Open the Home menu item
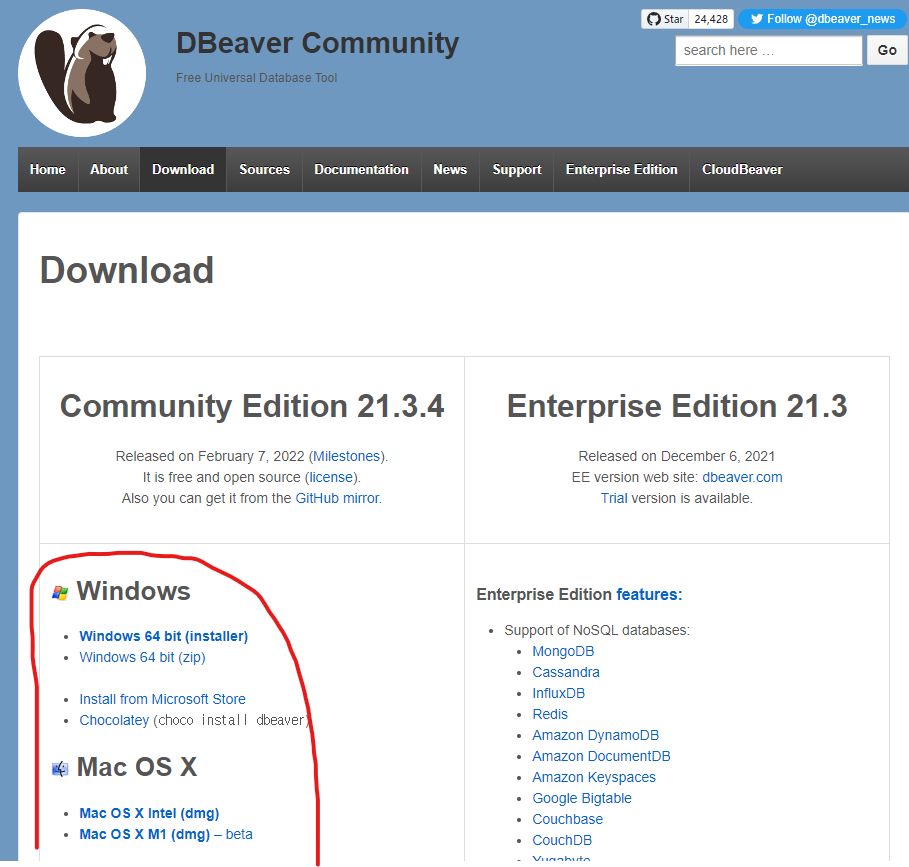 48,169
